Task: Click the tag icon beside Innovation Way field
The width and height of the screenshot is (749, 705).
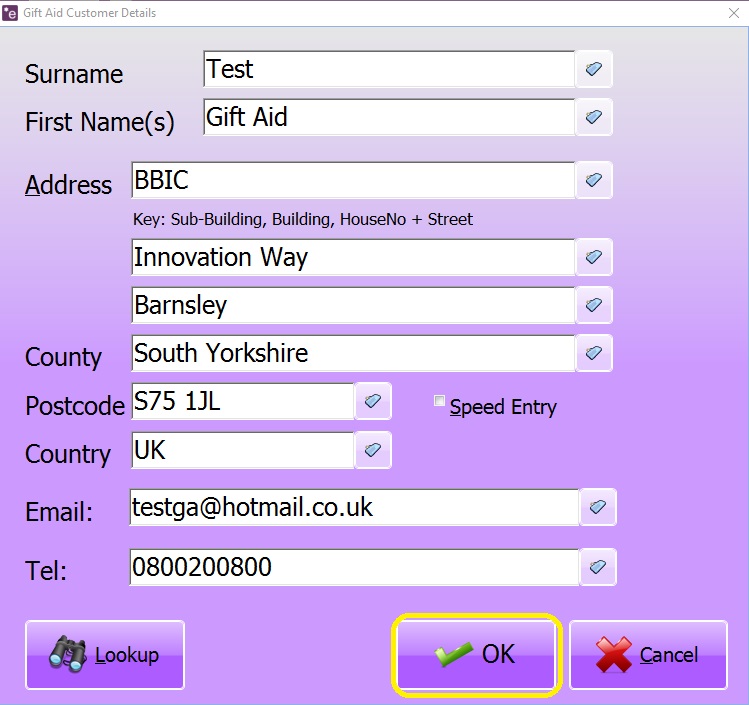Action: pyautogui.click(x=594, y=257)
